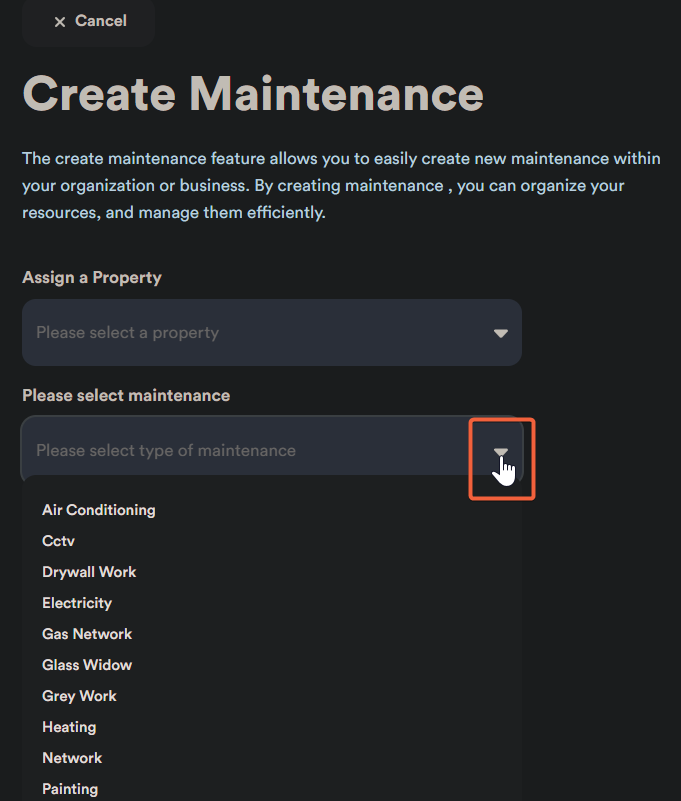This screenshot has height=801, width=681.
Task: Expand the Assign a Property dropdown arrow
Action: click(x=501, y=333)
